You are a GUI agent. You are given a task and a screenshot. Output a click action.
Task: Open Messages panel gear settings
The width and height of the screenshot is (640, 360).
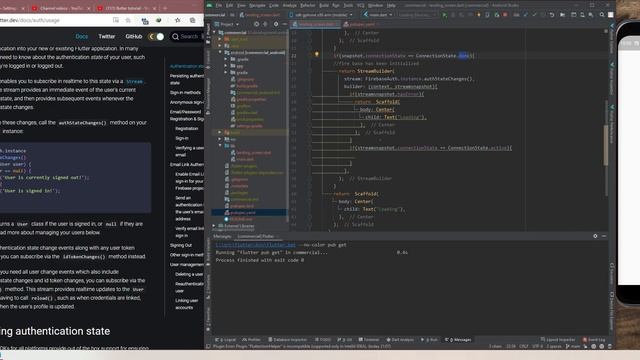(595, 236)
